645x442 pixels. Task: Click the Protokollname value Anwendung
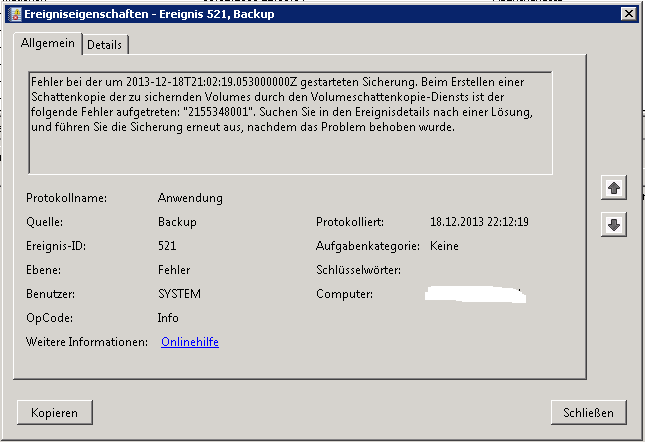pos(190,198)
